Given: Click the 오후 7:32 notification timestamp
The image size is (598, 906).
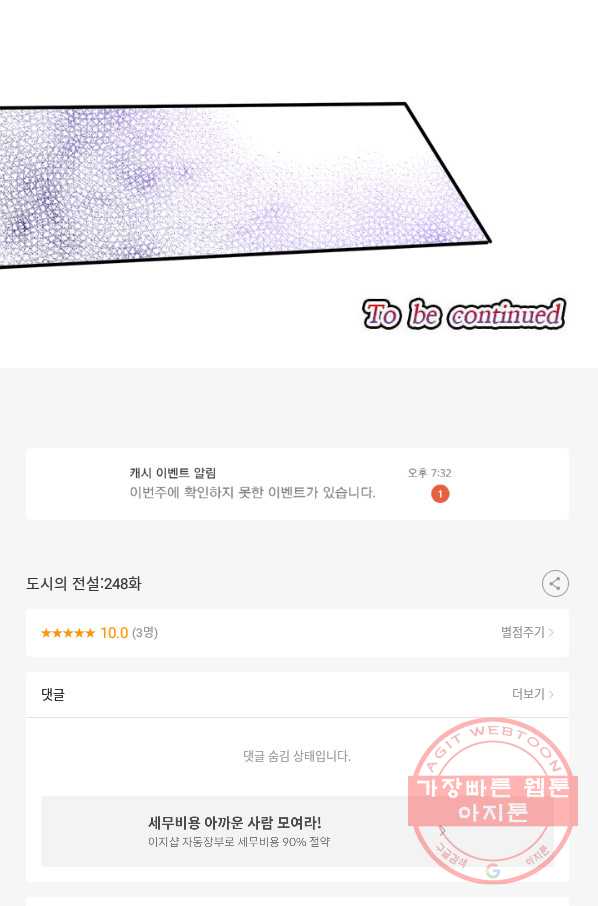Looking at the screenshot, I should [429, 473].
